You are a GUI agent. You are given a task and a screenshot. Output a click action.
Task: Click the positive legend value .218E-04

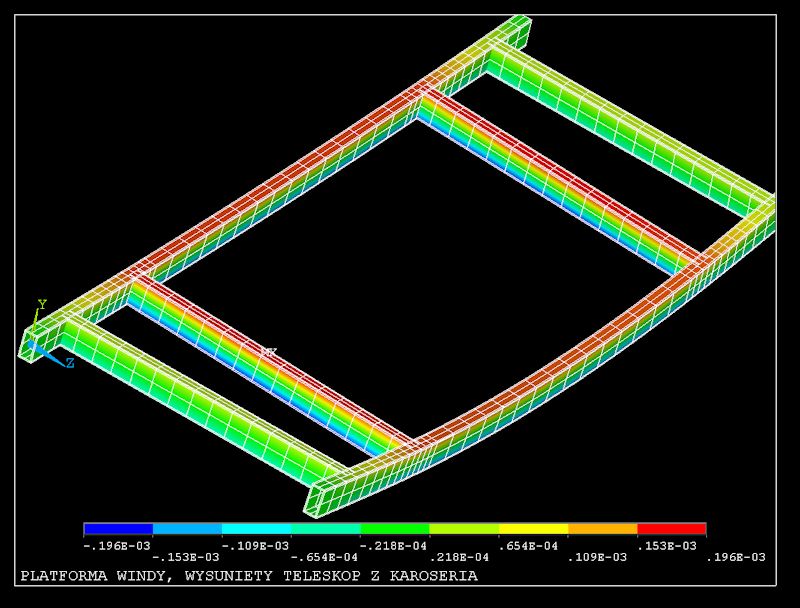click(x=459, y=557)
